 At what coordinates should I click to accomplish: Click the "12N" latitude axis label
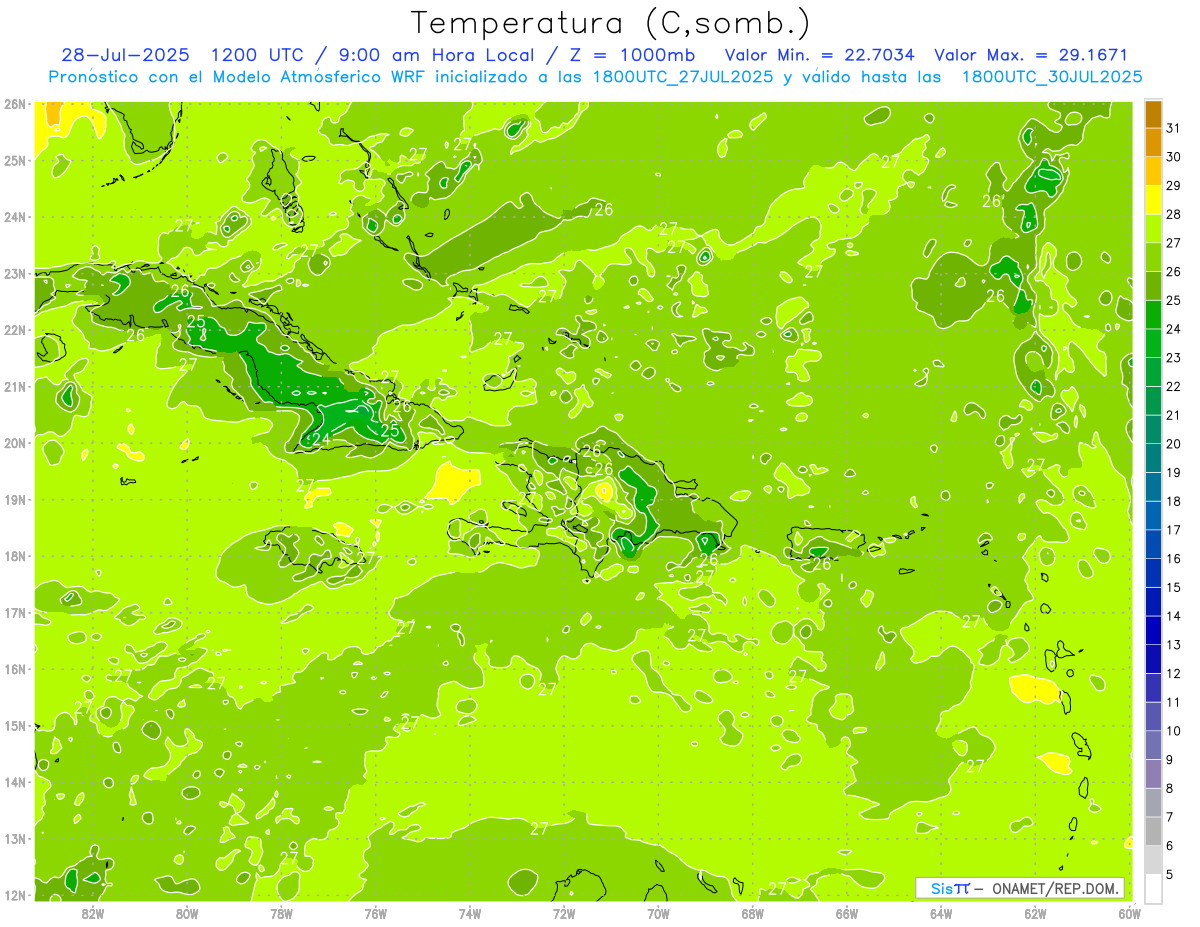[14, 895]
